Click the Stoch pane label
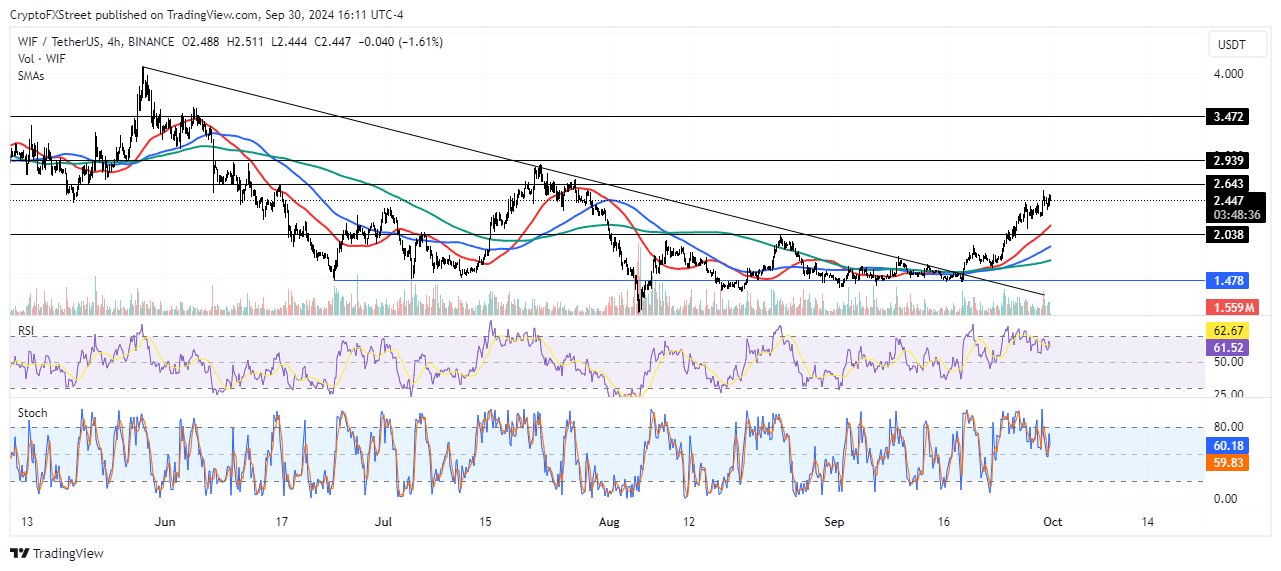The width and height of the screenshot is (1281, 571). [31, 413]
